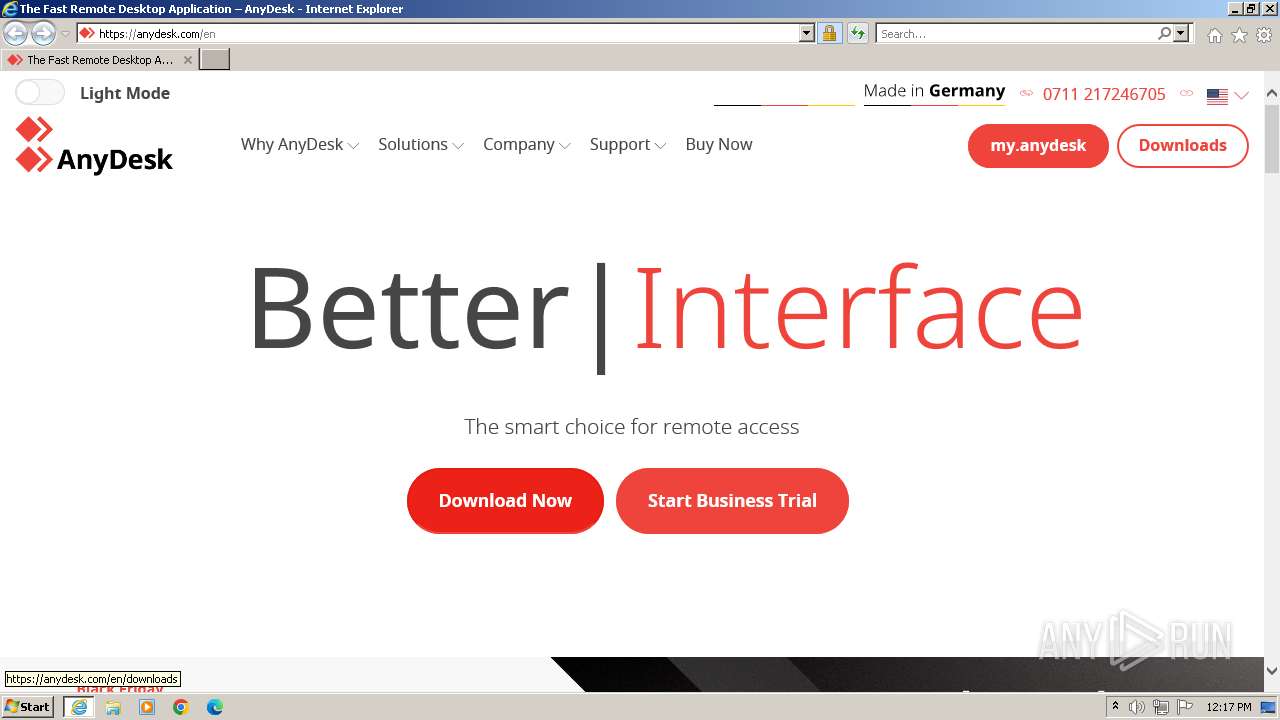
Task: Click the network tray icon
Action: [1161, 707]
